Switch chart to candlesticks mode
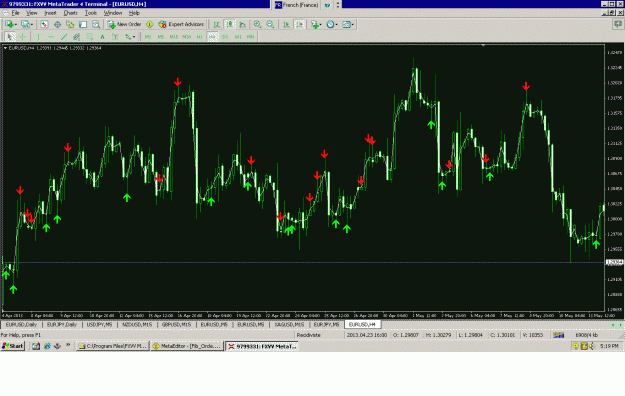The width and height of the screenshot is (625, 396). click(x=230, y=24)
